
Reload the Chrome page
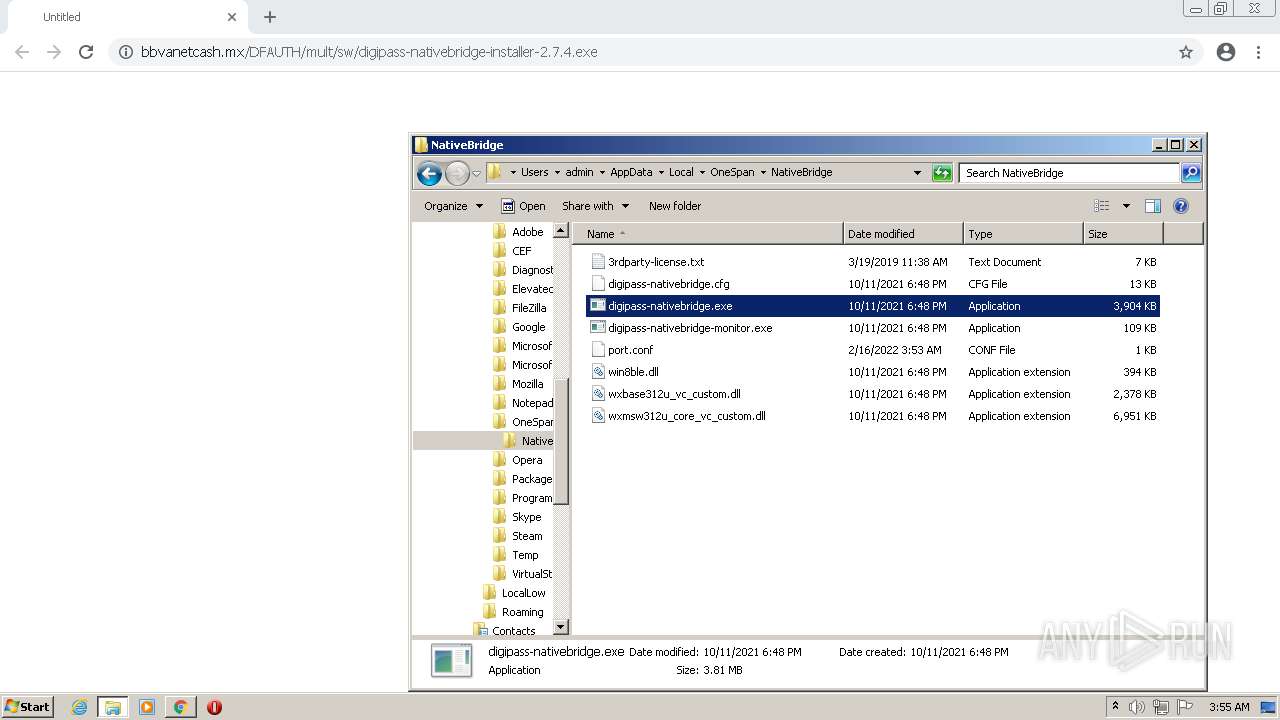pyautogui.click(x=86, y=52)
